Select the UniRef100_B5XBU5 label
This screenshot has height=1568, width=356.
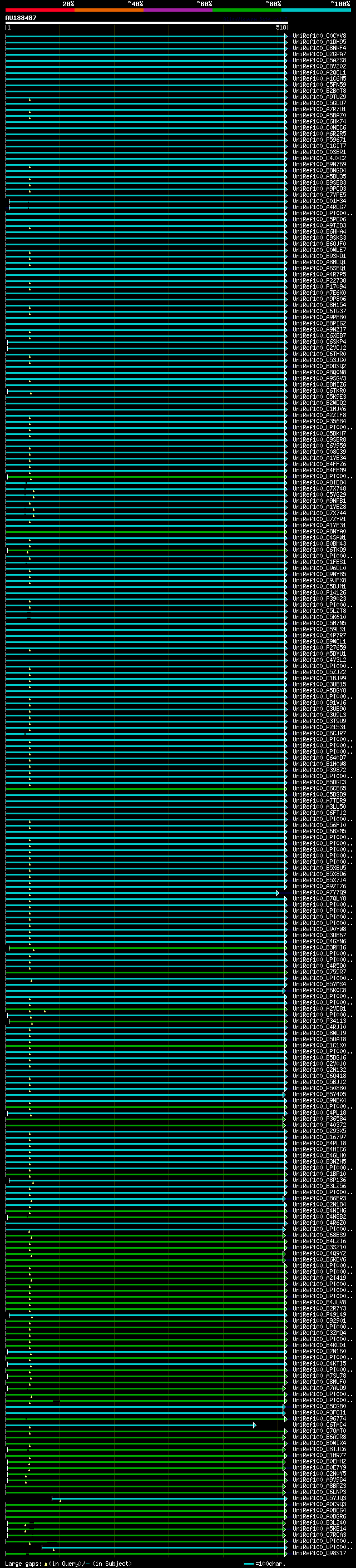pyautogui.click(x=319, y=868)
